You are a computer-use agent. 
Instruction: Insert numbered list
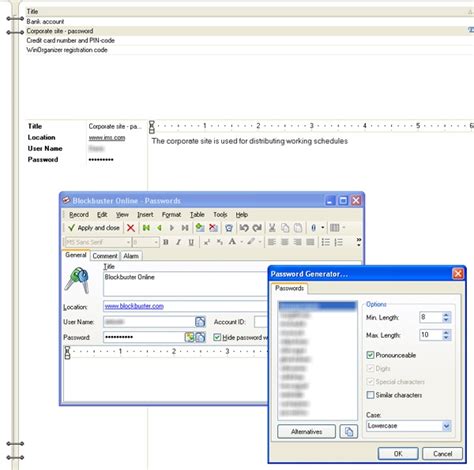[x=339, y=242]
